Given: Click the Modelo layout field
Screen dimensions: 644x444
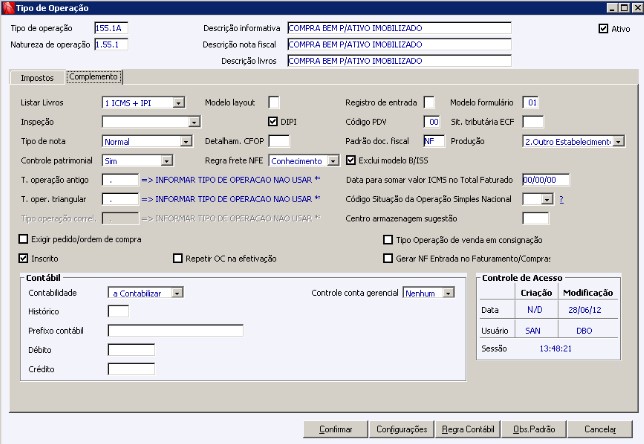Looking at the screenshot, I should click(x=274, y=103).
